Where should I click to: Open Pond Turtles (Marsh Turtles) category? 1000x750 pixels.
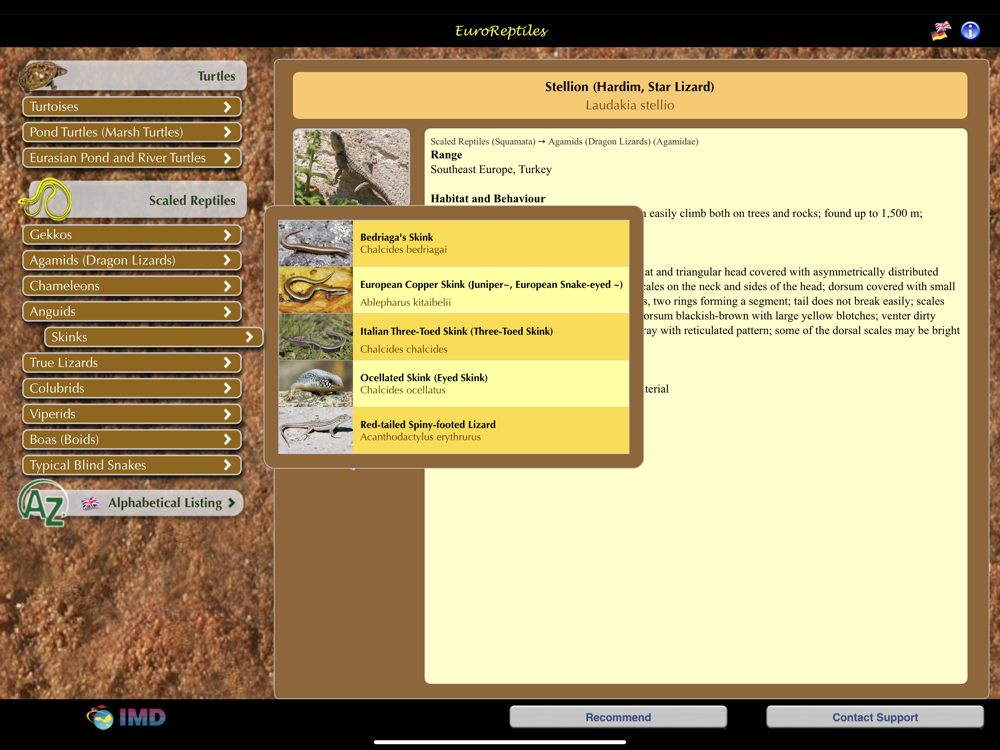pos(132,132)
